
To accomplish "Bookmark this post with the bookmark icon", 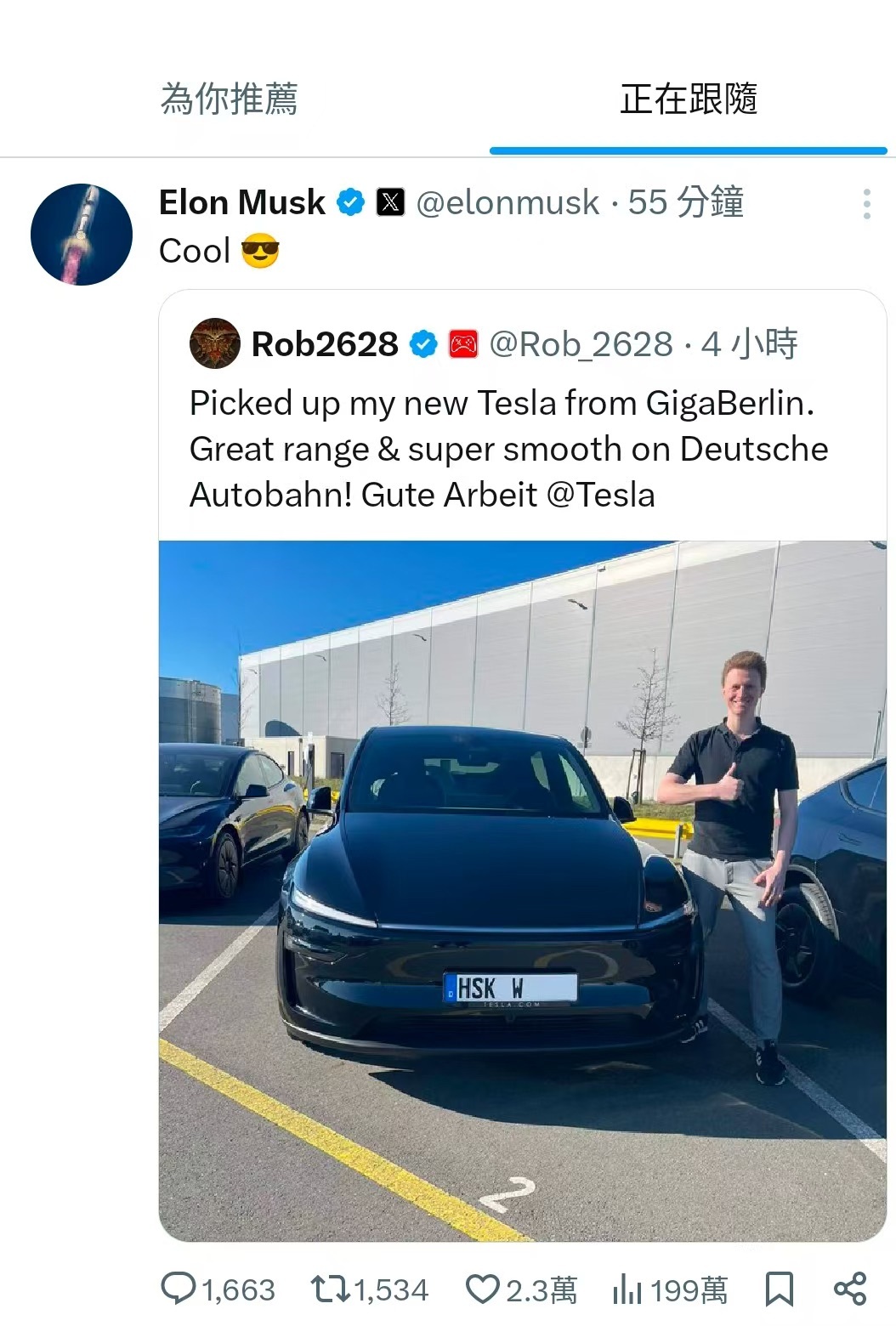I will pos(780,1289).
